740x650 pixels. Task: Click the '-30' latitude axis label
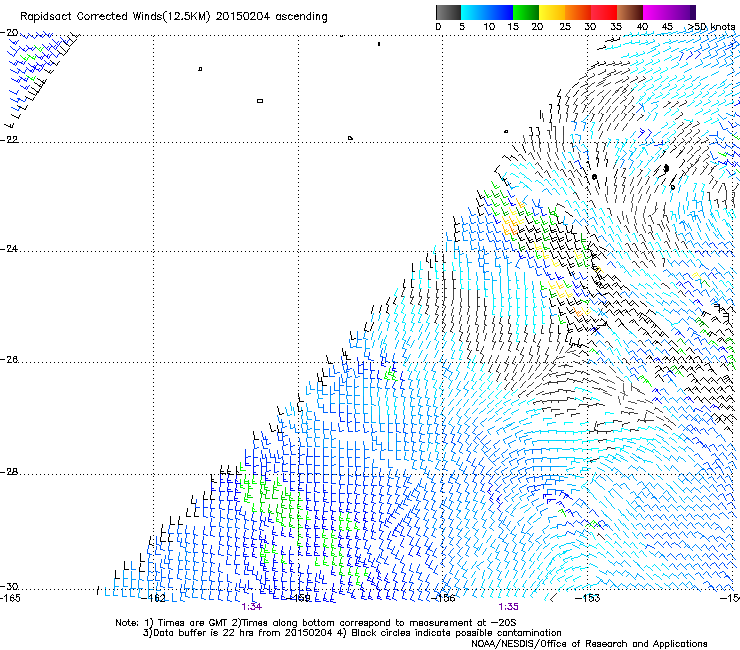coord(9,587)
